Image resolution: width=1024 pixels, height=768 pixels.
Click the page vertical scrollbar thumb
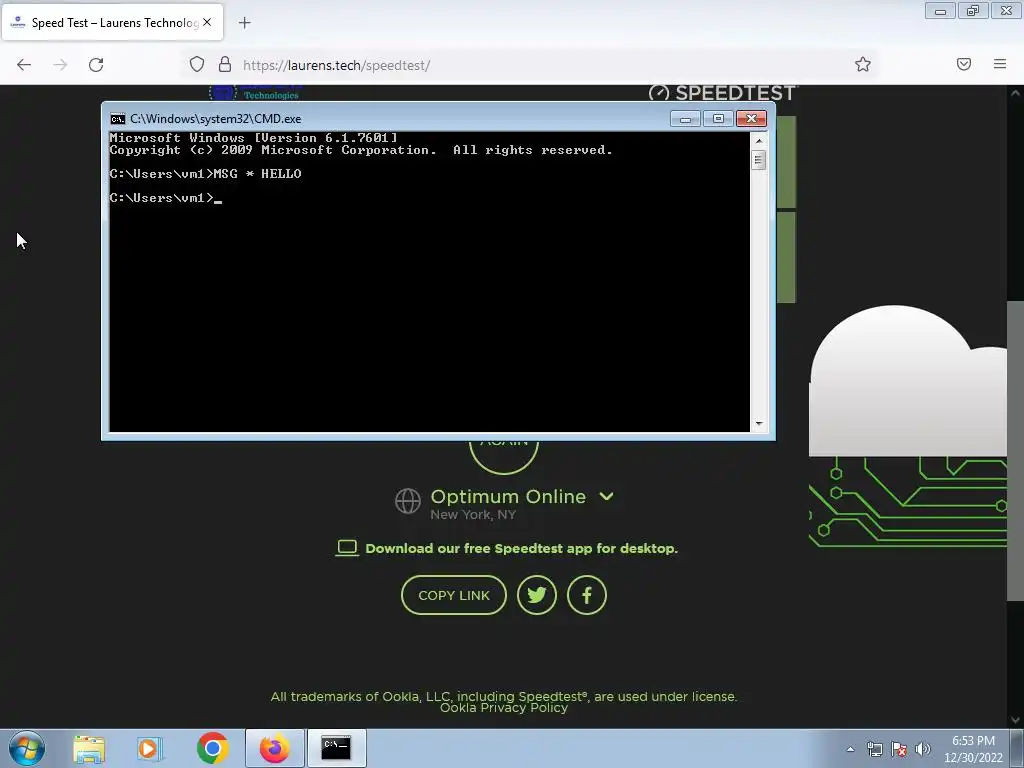click(x=1015, y=451)
